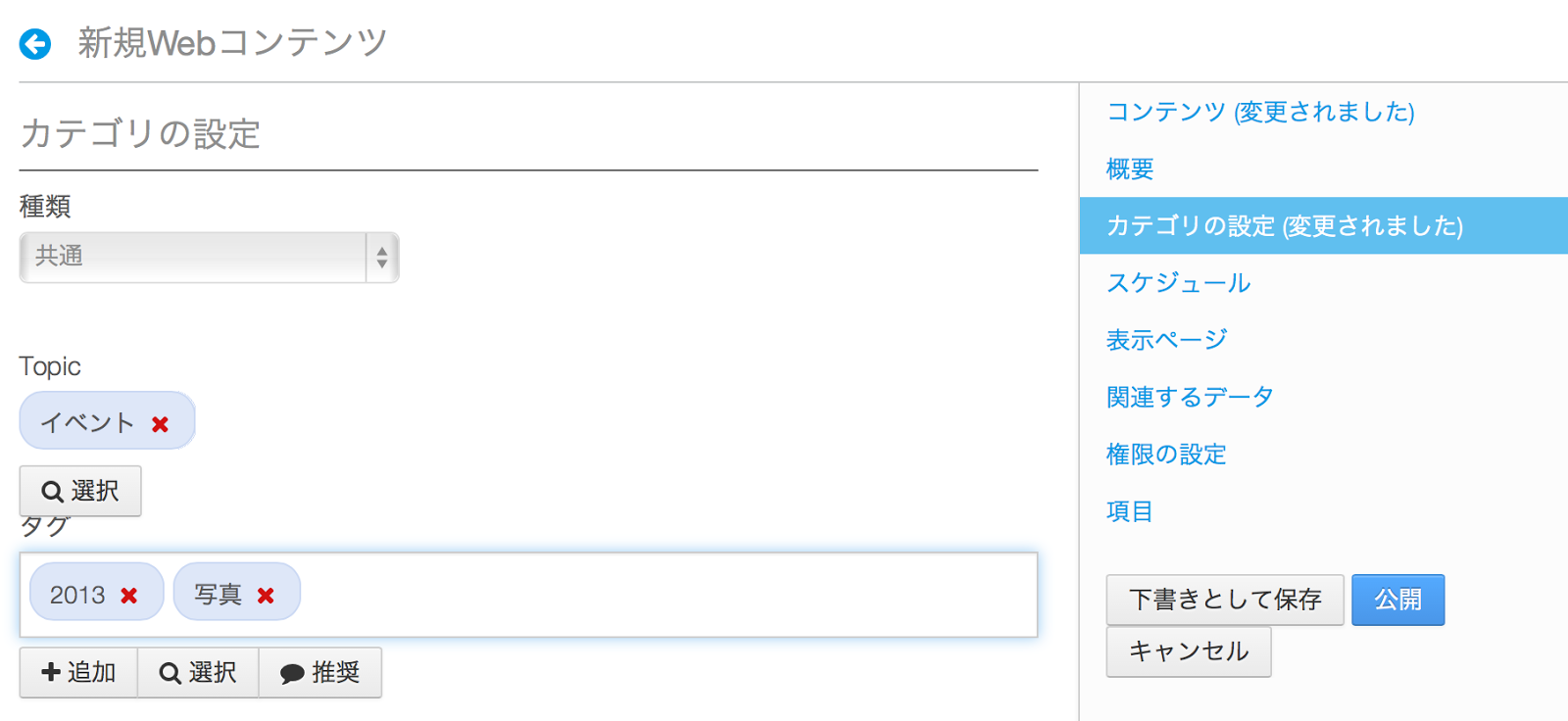Viewport: 1568px width, 721px height.
Task: Open the 種類 dropdown showing 共通
Action: pyautogui.click(x=209, y=258)
